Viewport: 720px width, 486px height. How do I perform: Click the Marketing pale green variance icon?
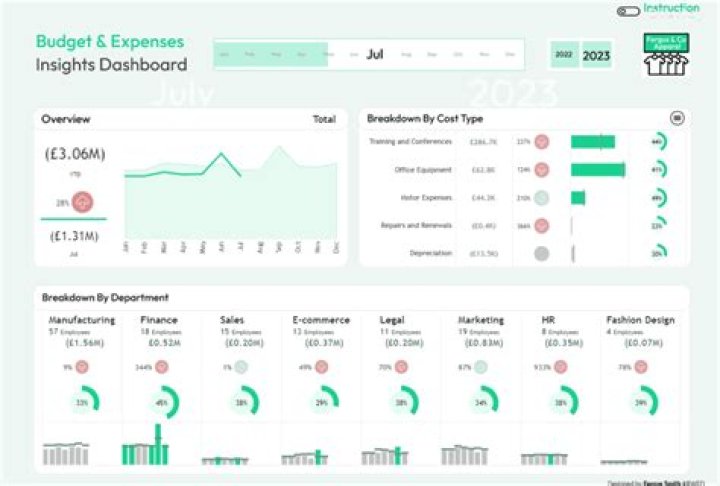coord(481,367)
